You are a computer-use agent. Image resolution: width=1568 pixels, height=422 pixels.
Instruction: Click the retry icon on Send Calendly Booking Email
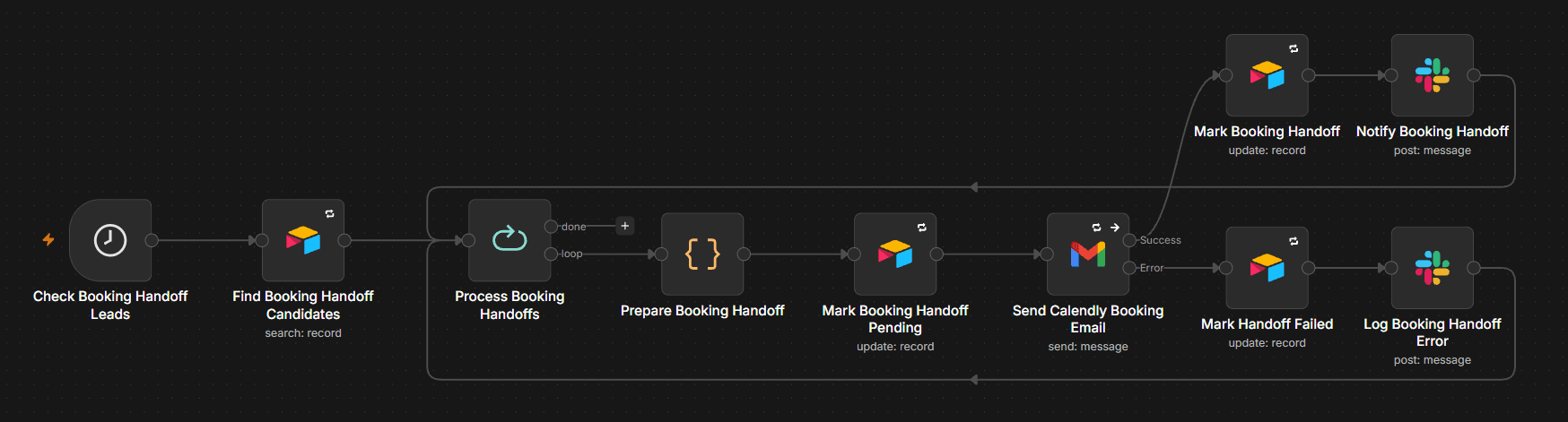pyautogui.click(x=1096, y=228)
